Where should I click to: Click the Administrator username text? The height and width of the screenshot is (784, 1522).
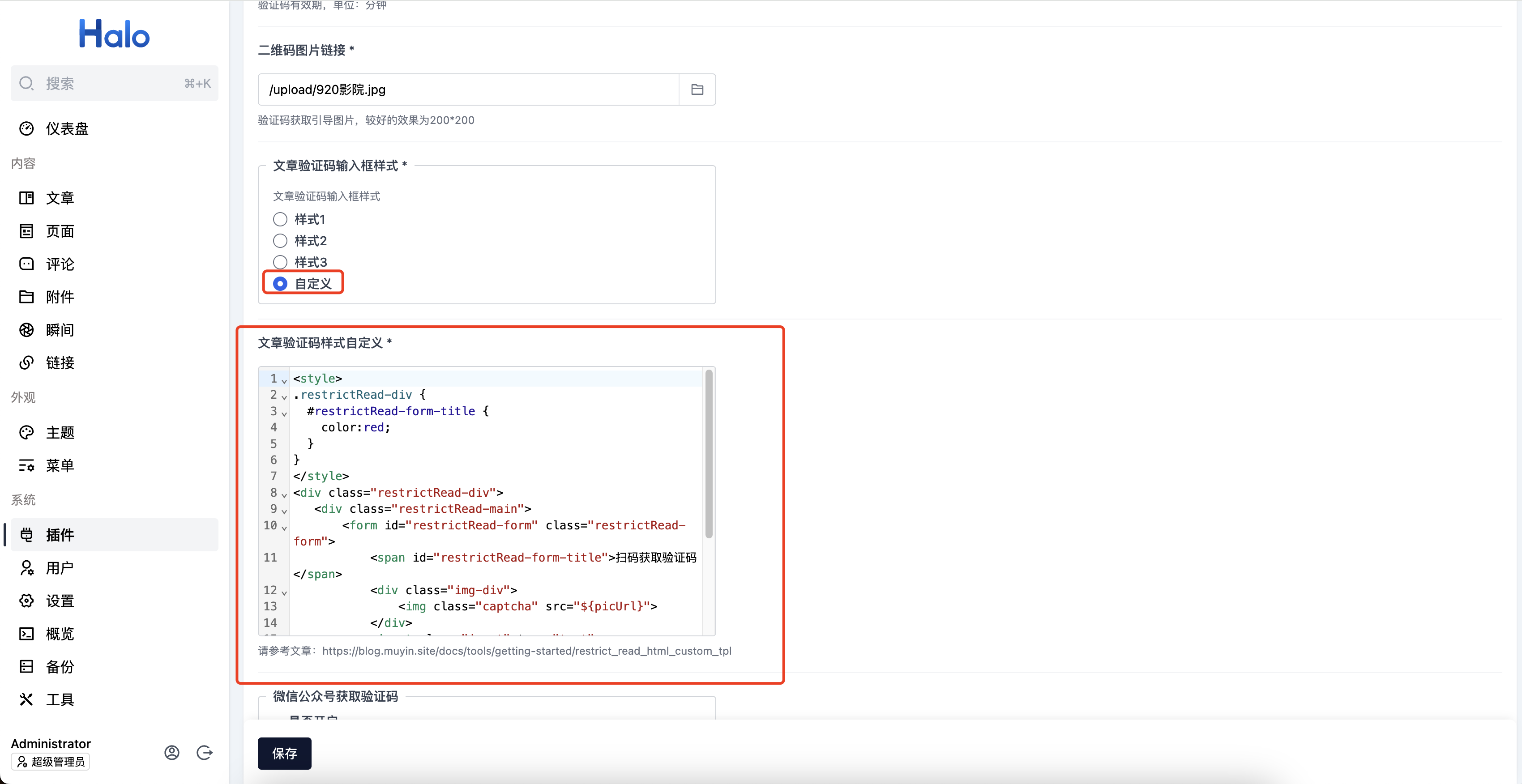tap(51, 743)
